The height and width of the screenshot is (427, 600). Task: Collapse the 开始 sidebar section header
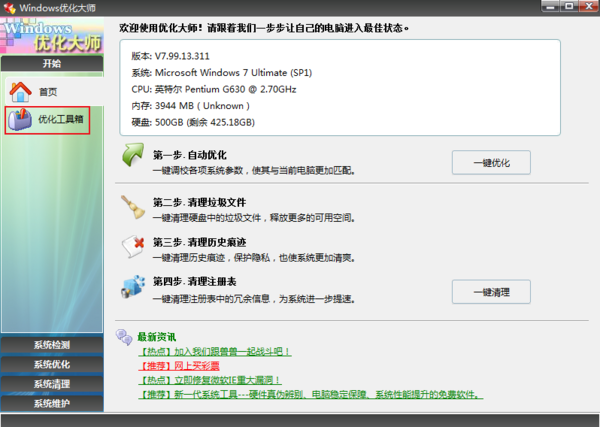pyautogui.click(x=51, y=63)
